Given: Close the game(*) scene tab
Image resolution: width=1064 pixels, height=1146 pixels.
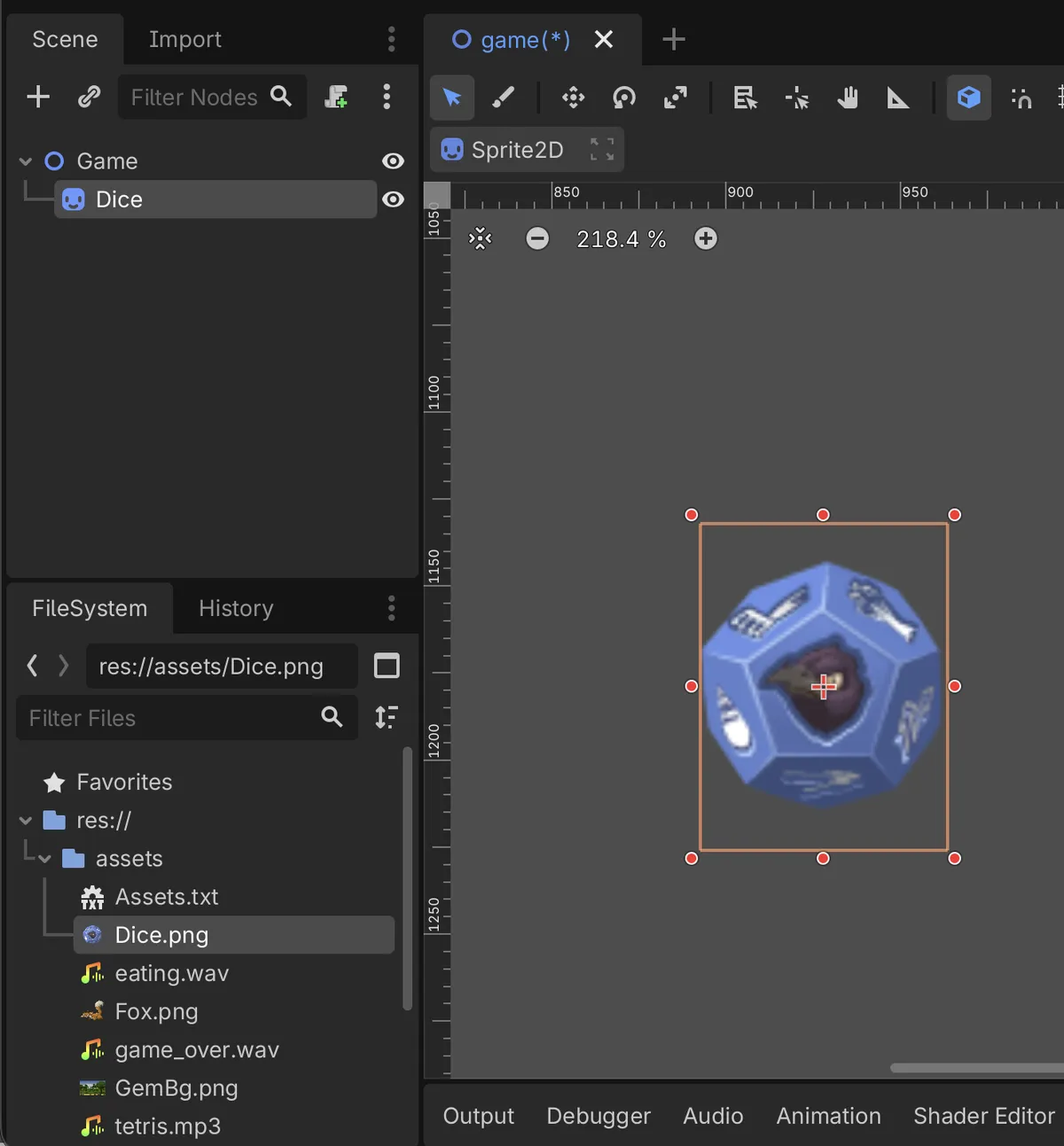Looking at the screenshot, I should [604, 39].
